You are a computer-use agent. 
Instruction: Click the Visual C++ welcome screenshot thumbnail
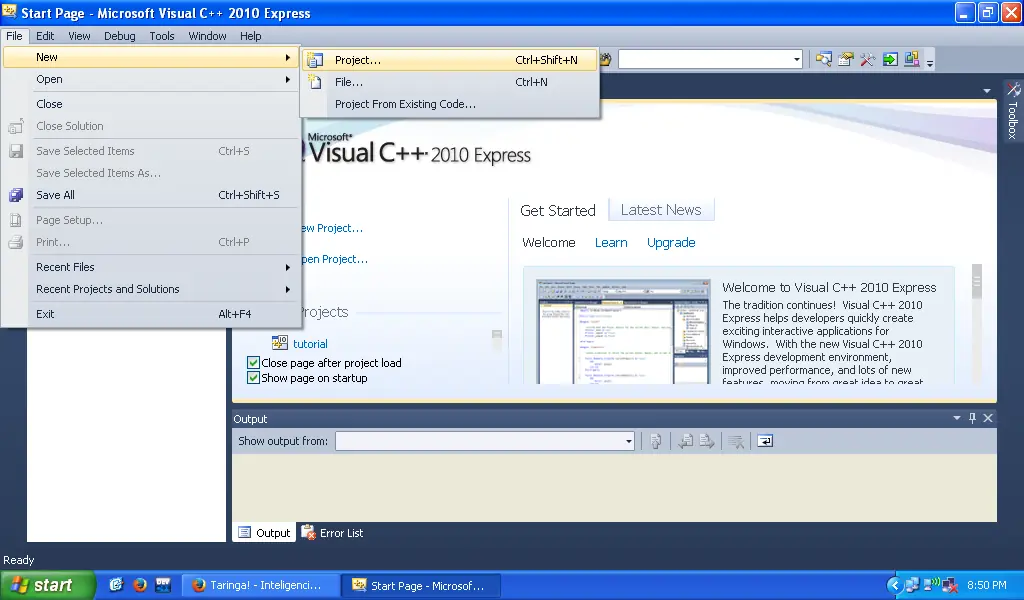tap(623, 332)
